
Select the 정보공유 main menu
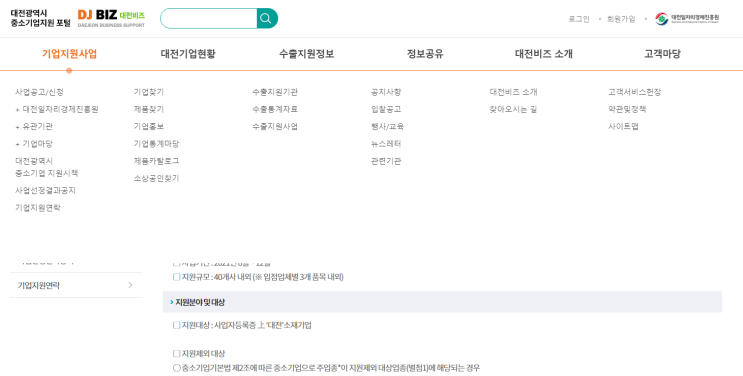pos(425,54)
